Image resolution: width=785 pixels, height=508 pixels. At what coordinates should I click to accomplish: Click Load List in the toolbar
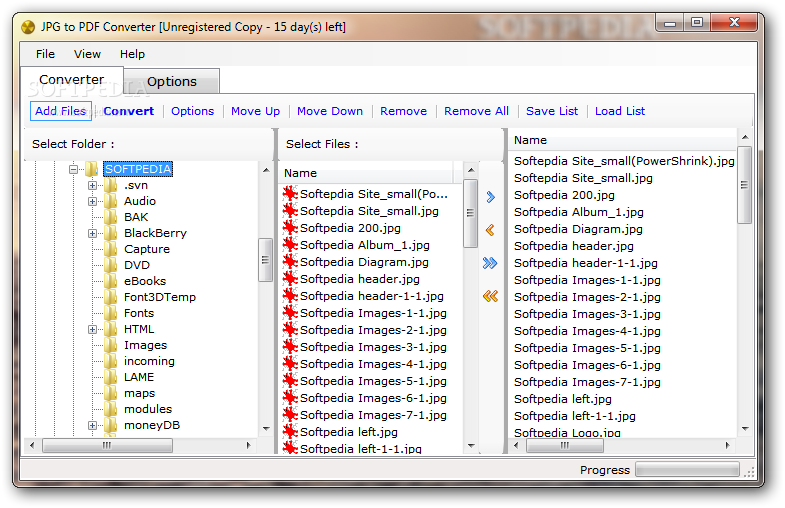click(x=620, y=111)
